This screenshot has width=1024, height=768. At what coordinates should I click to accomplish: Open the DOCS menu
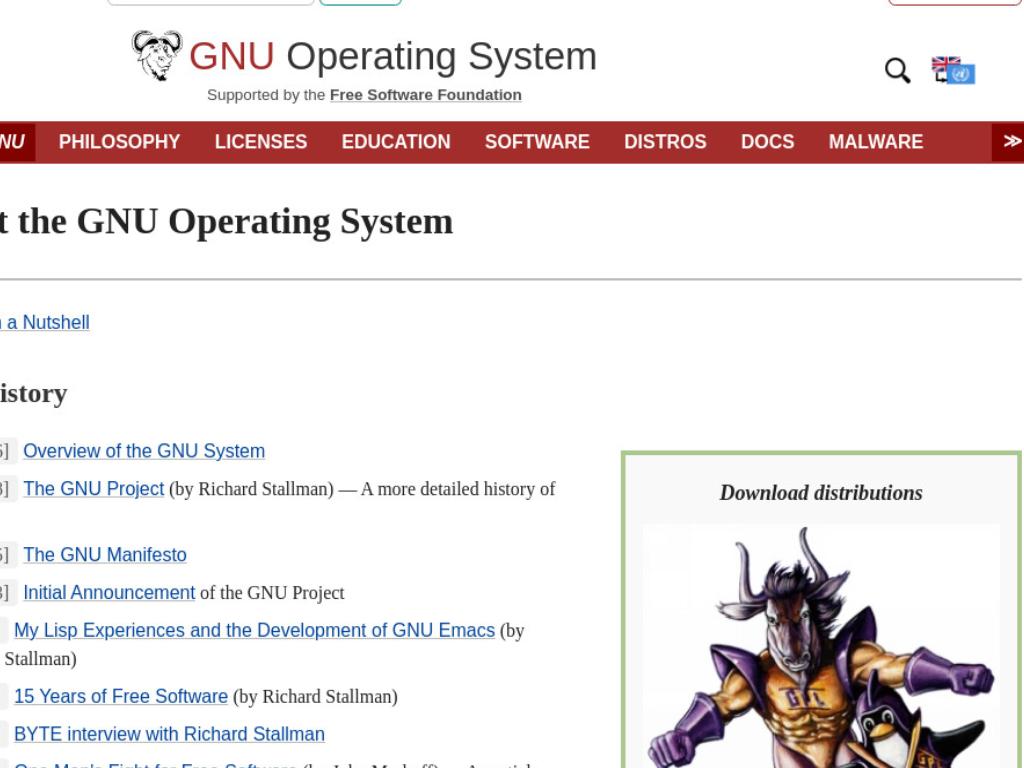pos(767,142)
